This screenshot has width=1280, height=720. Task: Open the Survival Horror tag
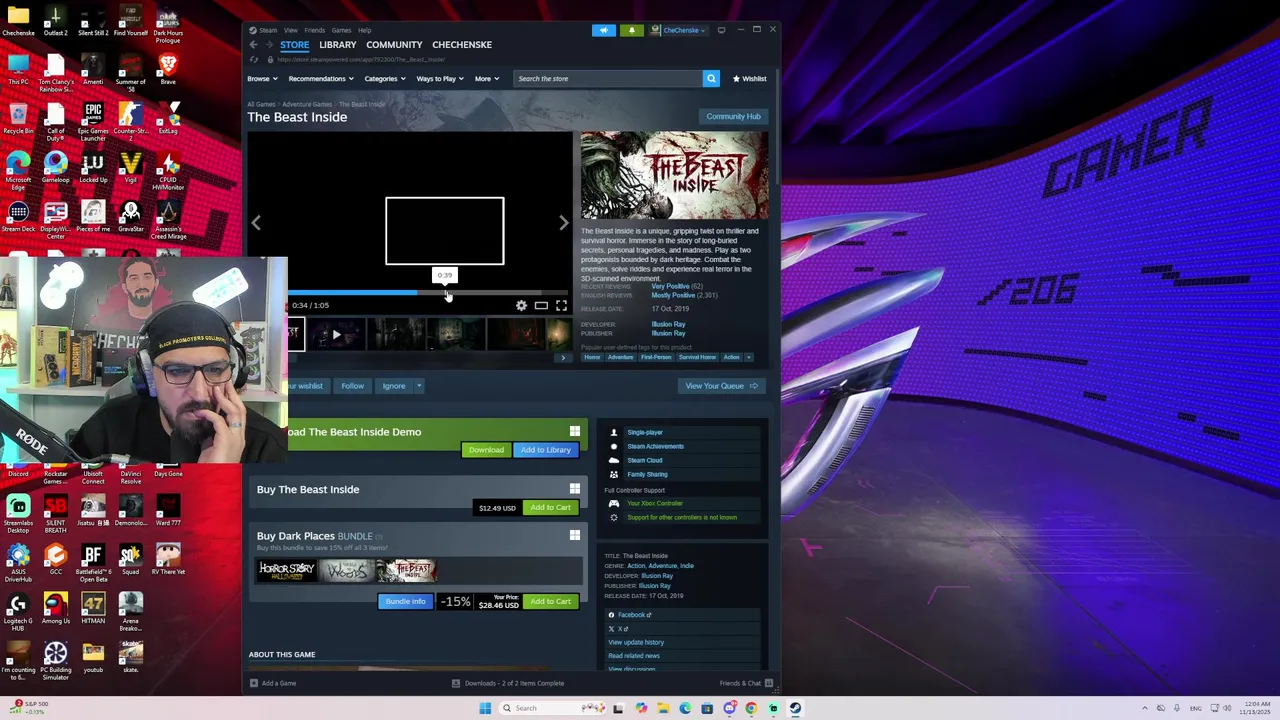coord(697,357)
